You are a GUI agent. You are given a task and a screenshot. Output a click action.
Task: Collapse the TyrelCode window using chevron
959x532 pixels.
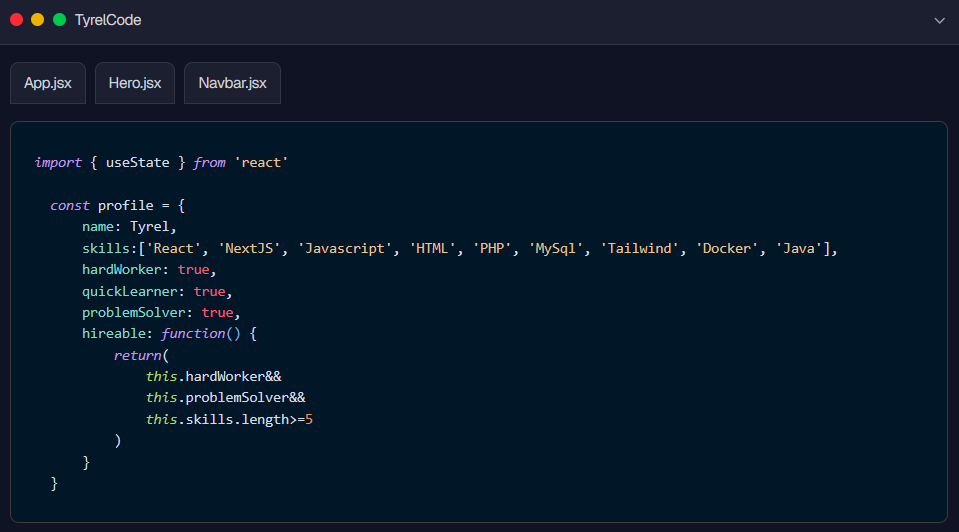click(939, 20)
